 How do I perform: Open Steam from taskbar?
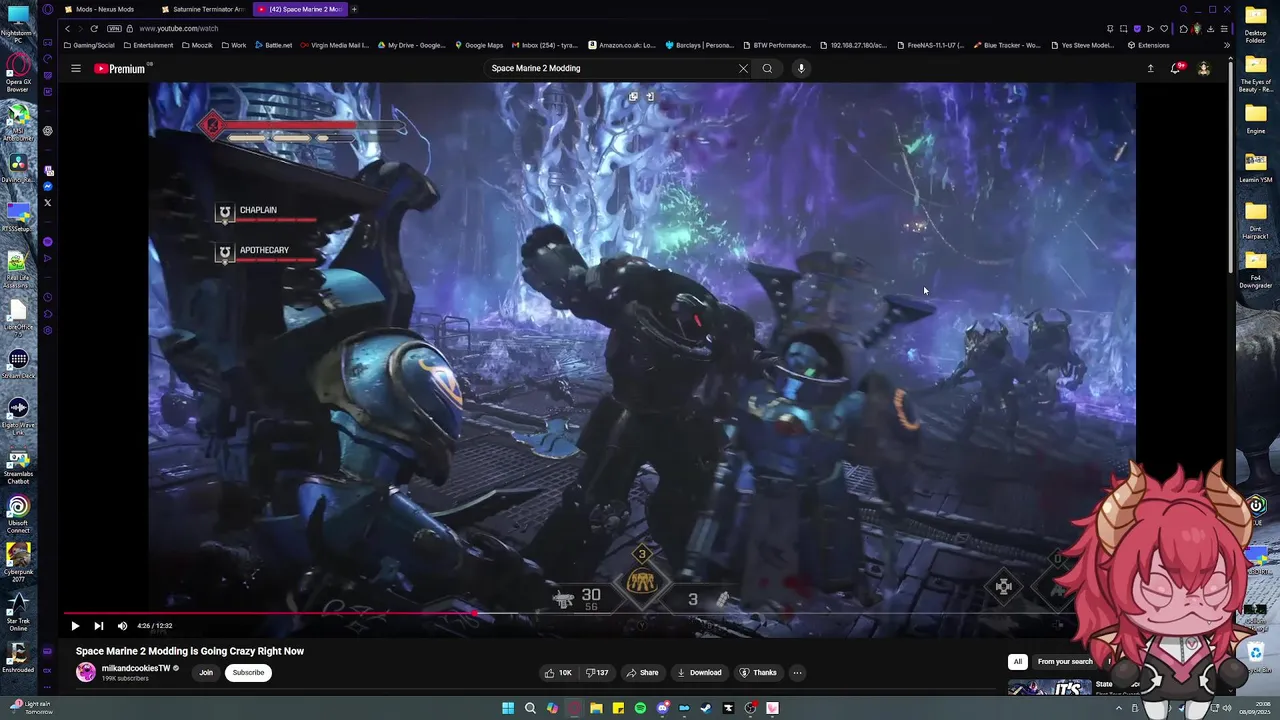point(706,708)
